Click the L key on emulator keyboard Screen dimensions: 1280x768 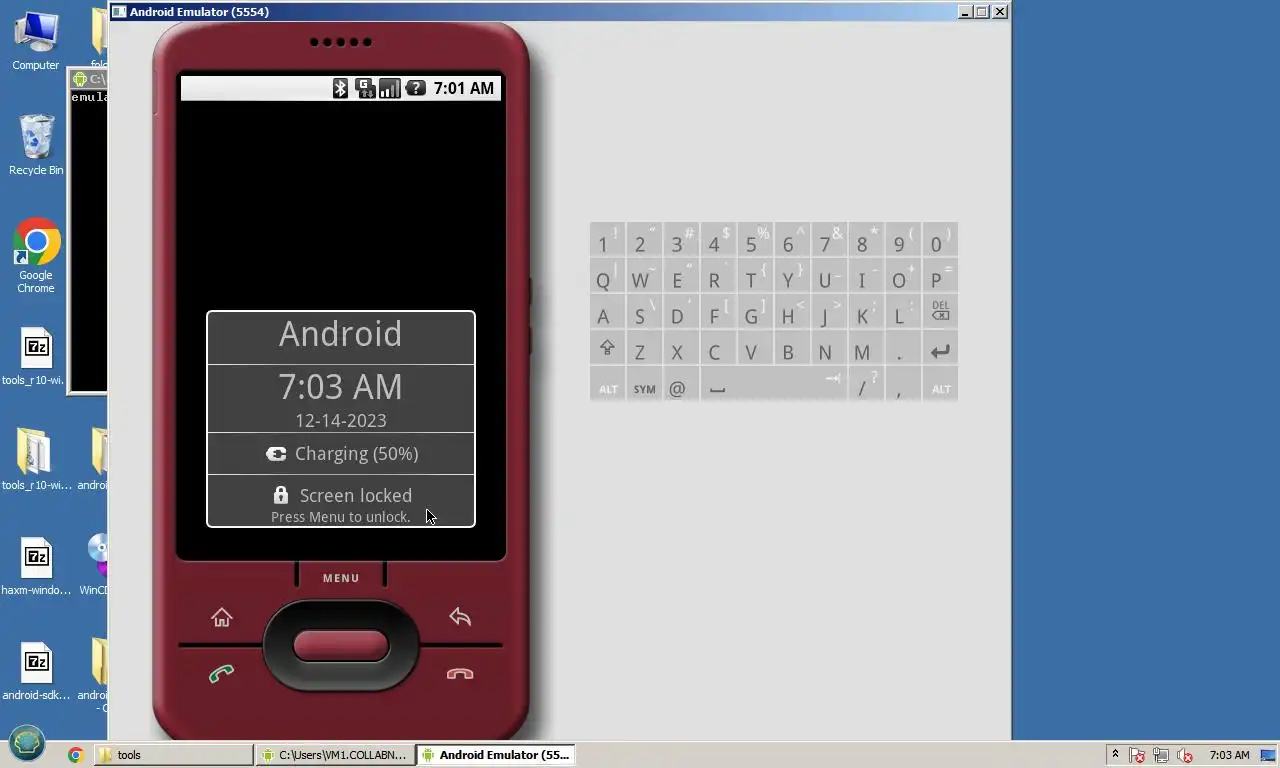coord(903,313)
